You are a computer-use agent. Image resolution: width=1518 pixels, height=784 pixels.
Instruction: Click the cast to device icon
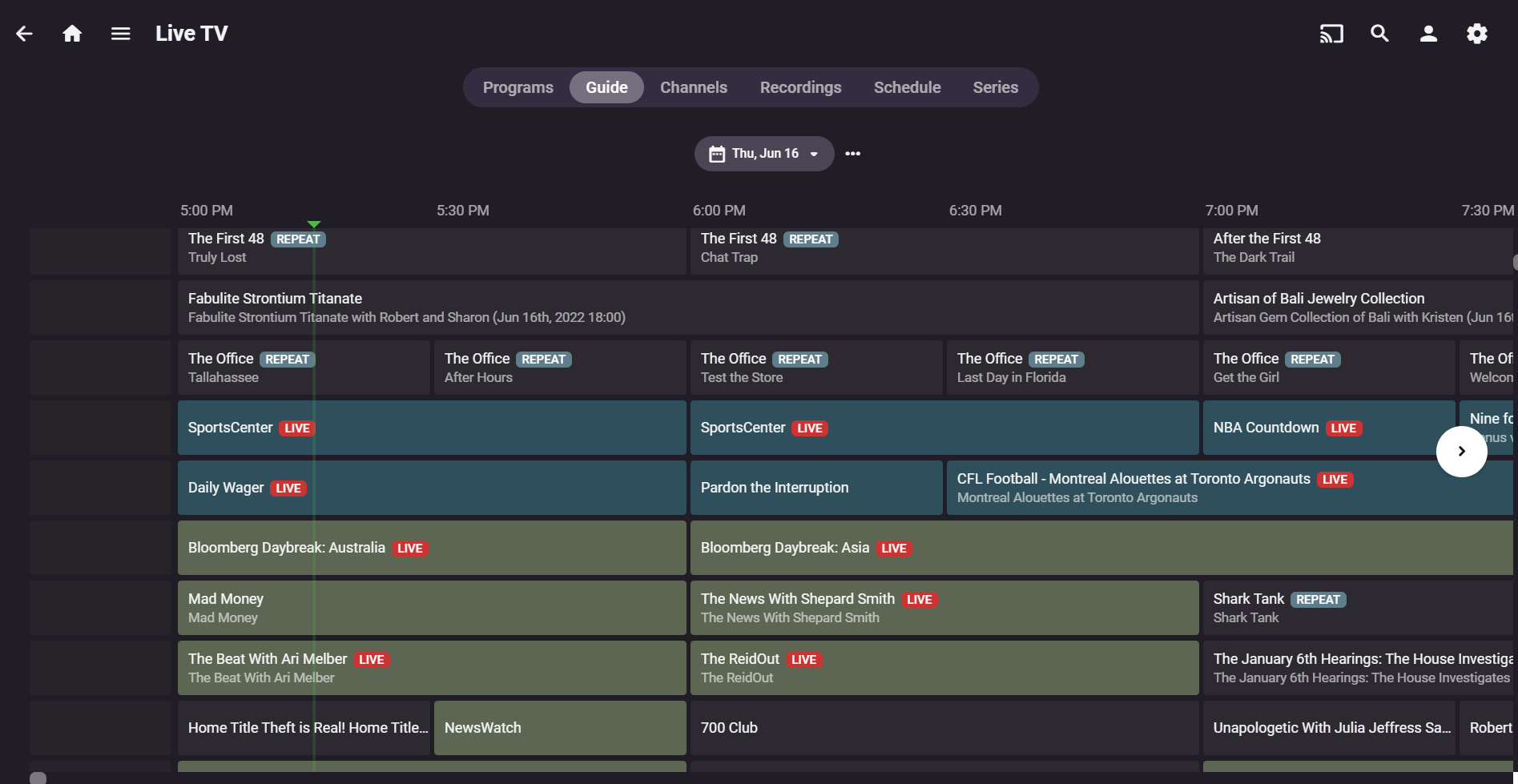pyautogui.click(x=1331, y=34)
